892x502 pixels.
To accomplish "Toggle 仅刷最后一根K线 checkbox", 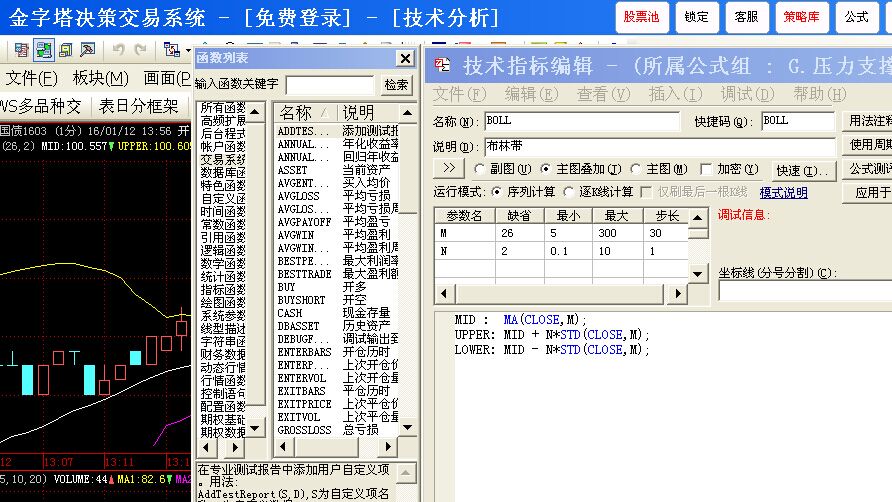I will coord(646,192).
